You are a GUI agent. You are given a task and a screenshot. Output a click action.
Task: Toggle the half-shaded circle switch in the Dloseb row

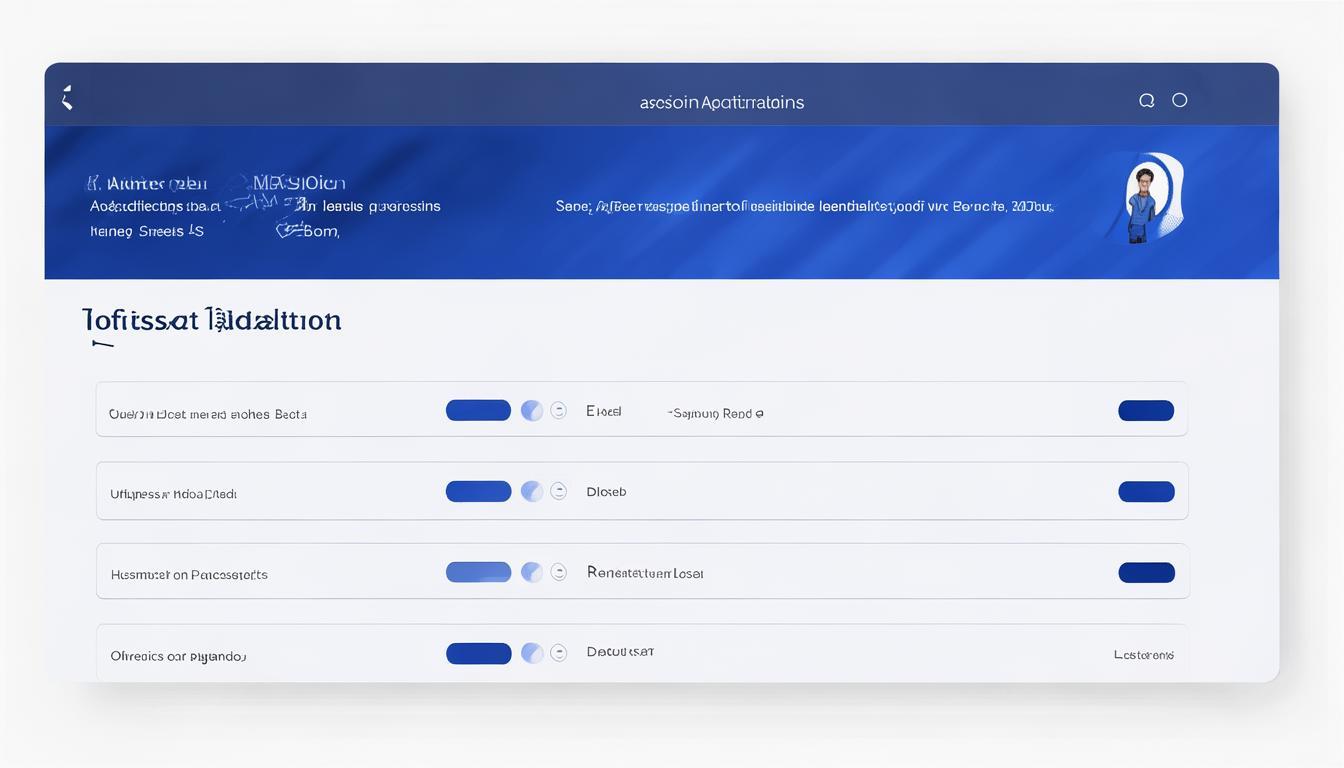pyautogui.click(x=532, y=491)
